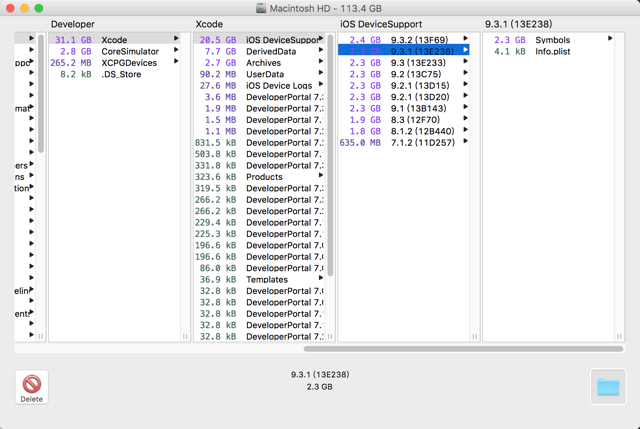640x429 pixels.
Task: Select the Info.plist file row
Action: (x=549, y=51)
